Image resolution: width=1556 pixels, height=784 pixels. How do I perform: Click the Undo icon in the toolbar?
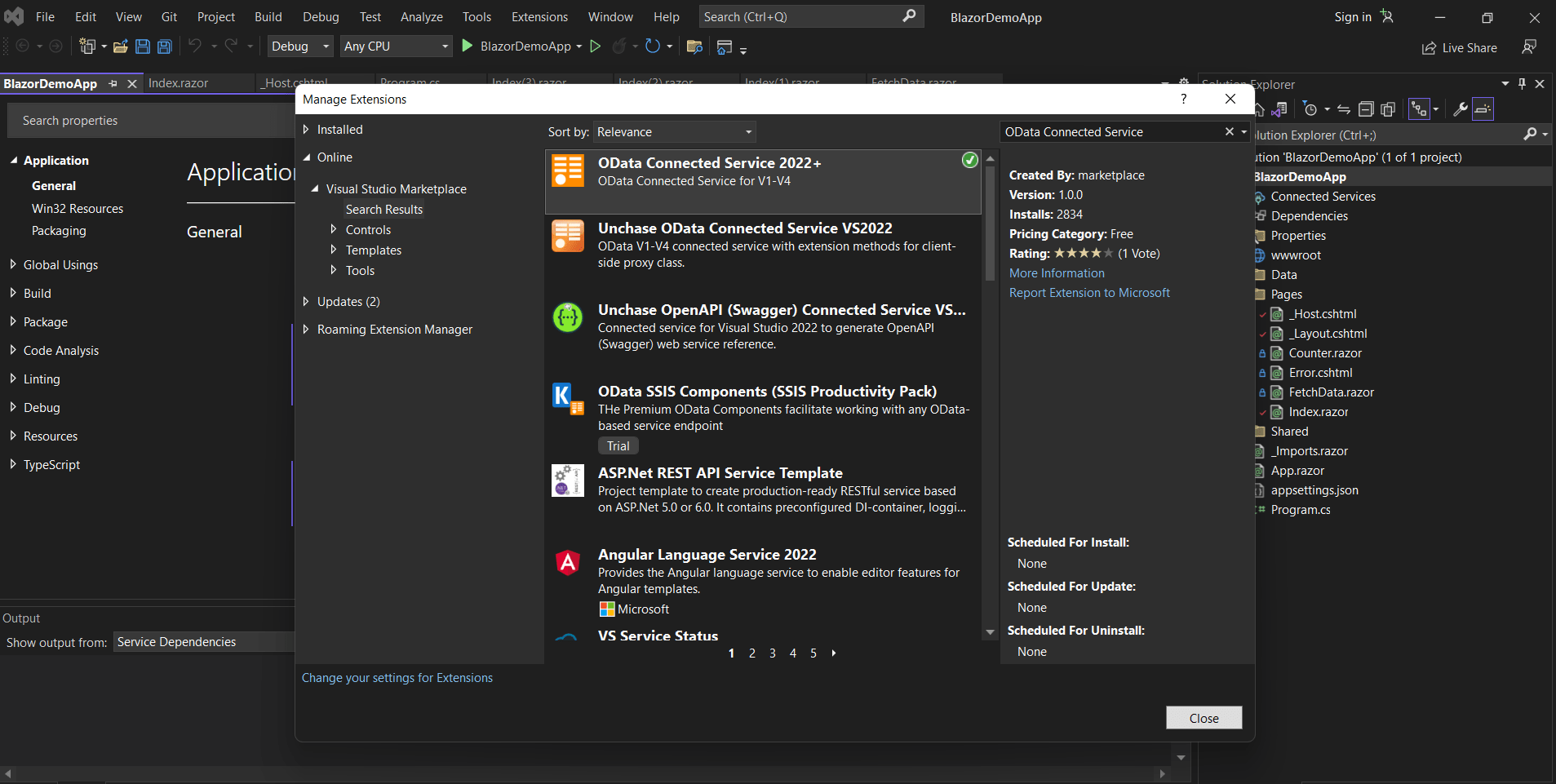[x=196, y=47]
